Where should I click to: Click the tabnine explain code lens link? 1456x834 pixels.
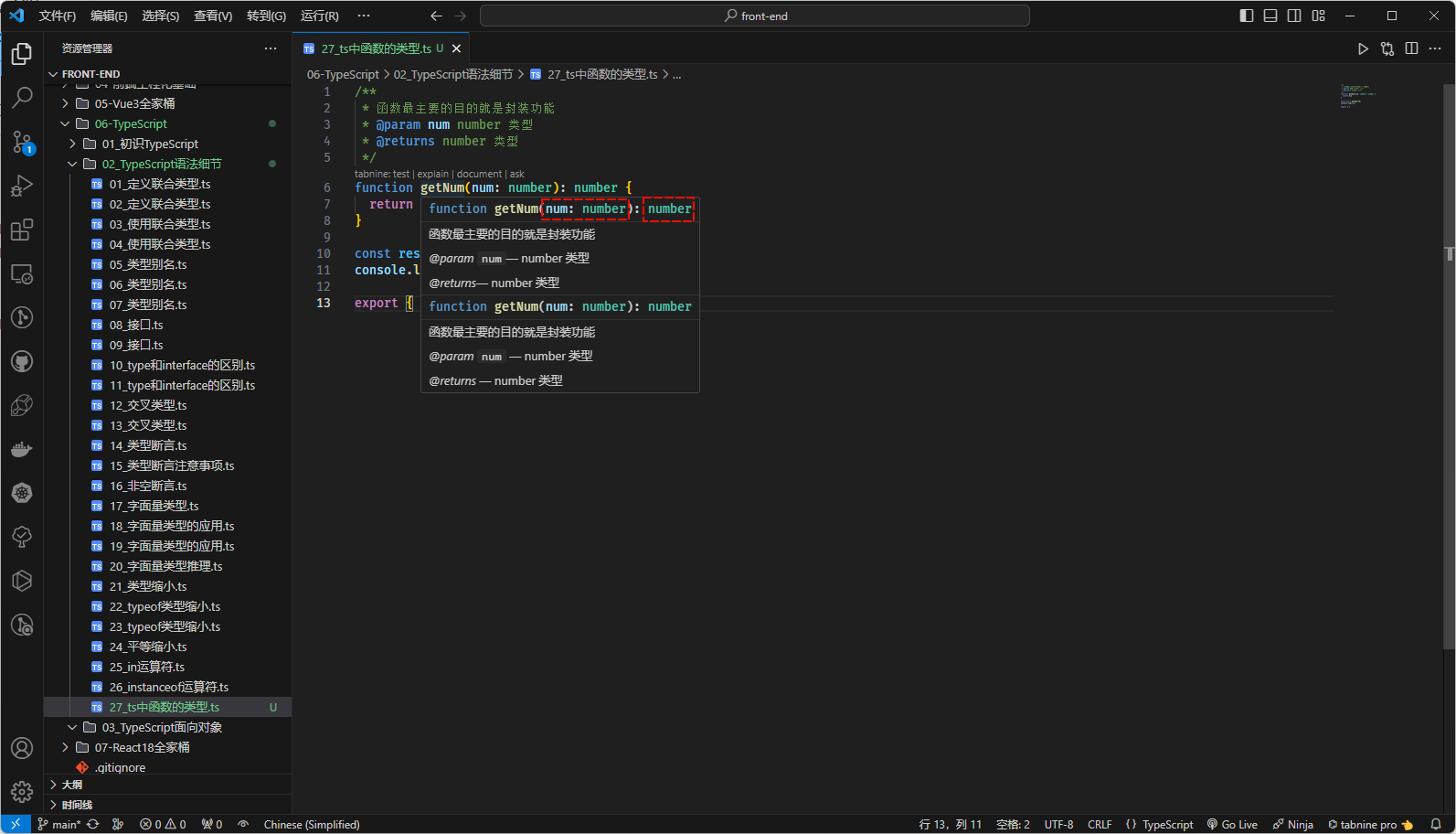(432, 174)
